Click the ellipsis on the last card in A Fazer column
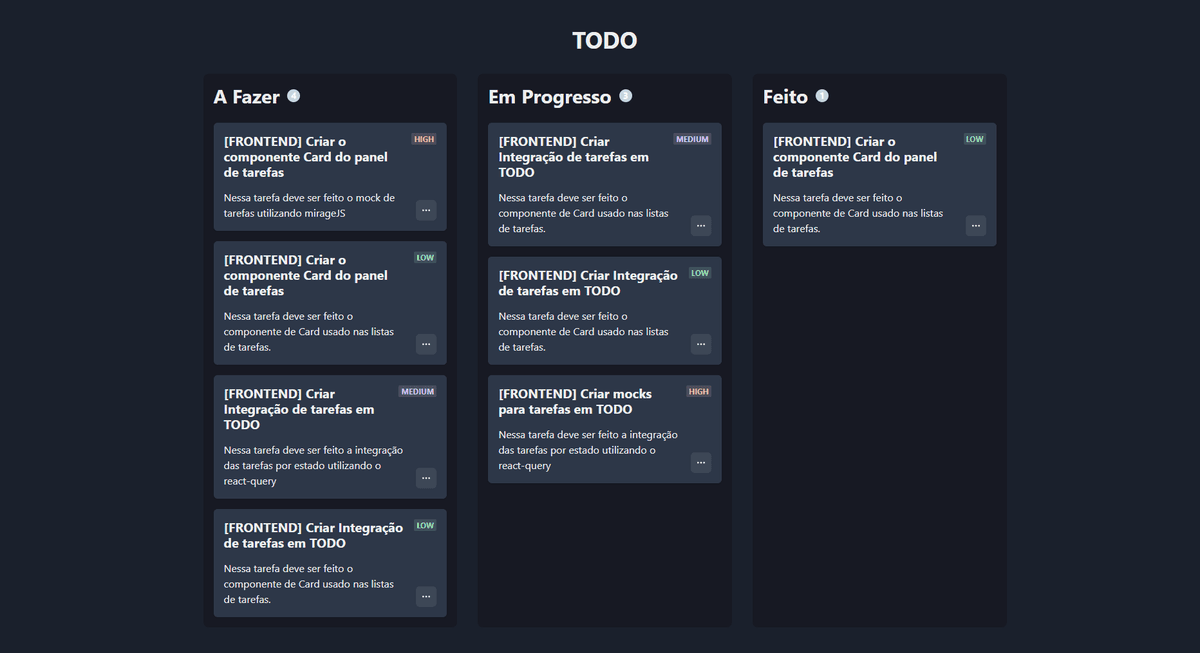The height and width of the screenshot is (653, 1200). 426,596
